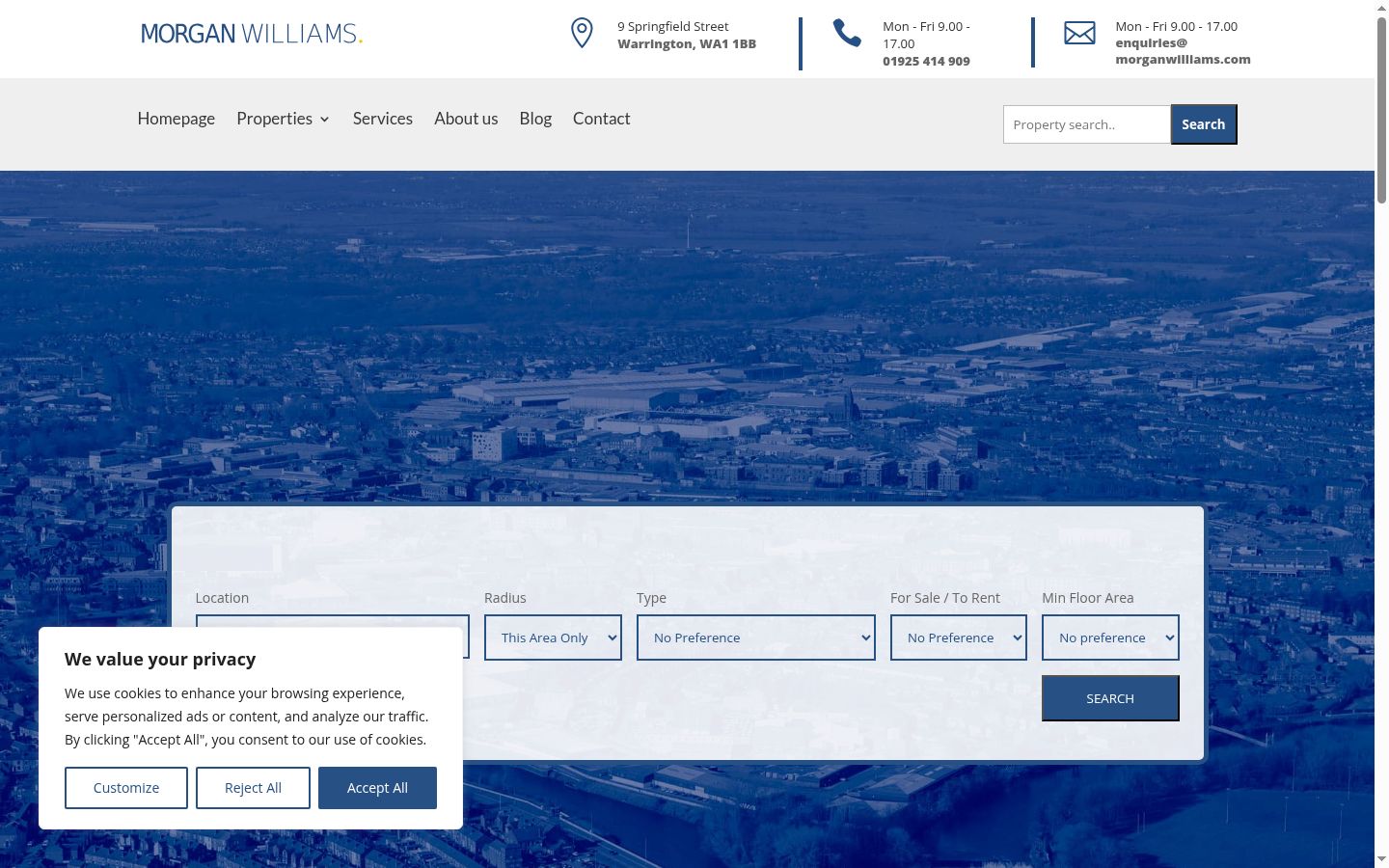1389x868 pixels.
Task: Go to the About us page
Action: click(466, 119)
